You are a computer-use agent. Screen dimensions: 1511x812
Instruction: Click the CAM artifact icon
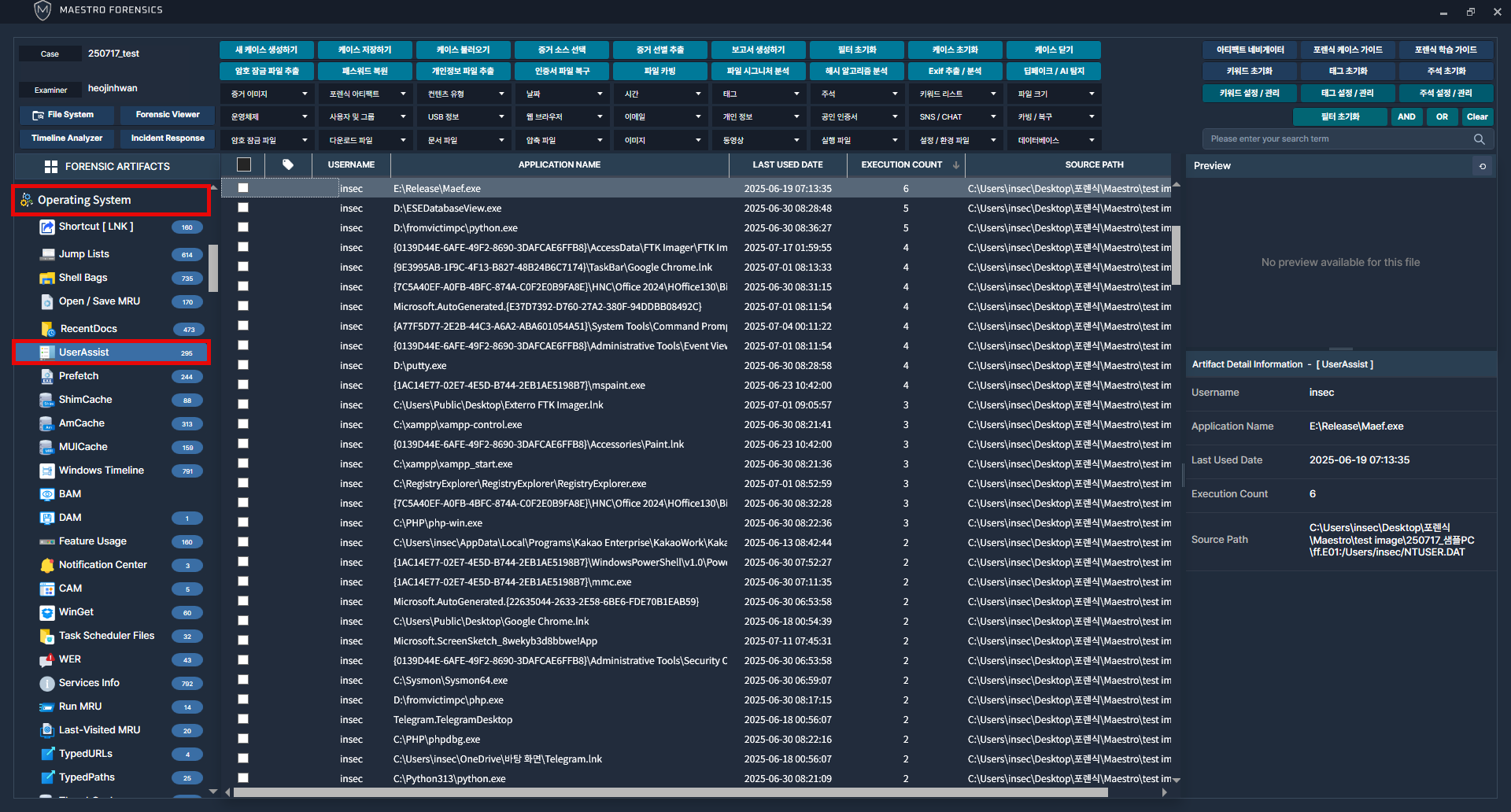pyautogui.click(x=47, y=589)
